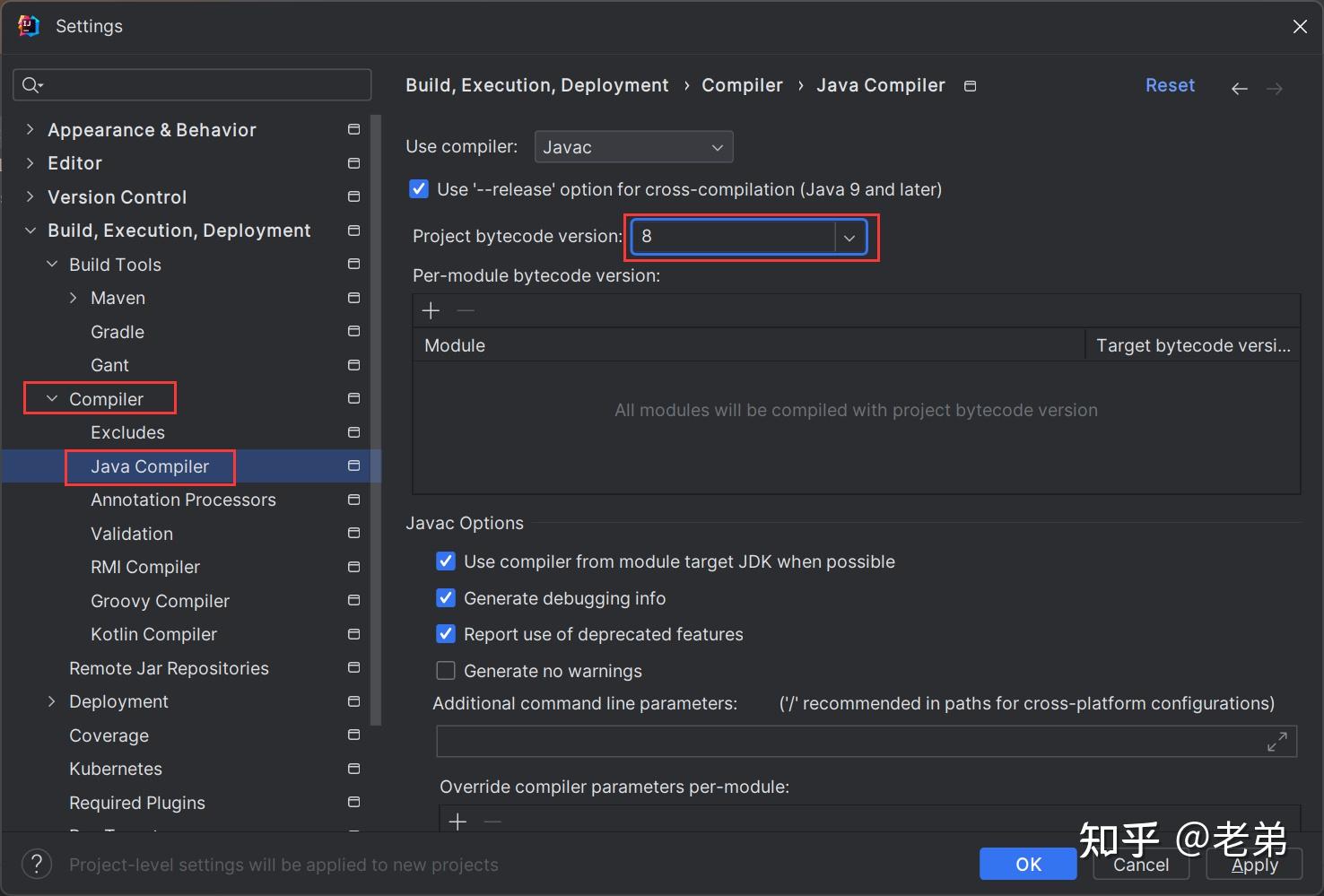
Task: Click the project settings icon next to Maven
Action: (353, 298)
